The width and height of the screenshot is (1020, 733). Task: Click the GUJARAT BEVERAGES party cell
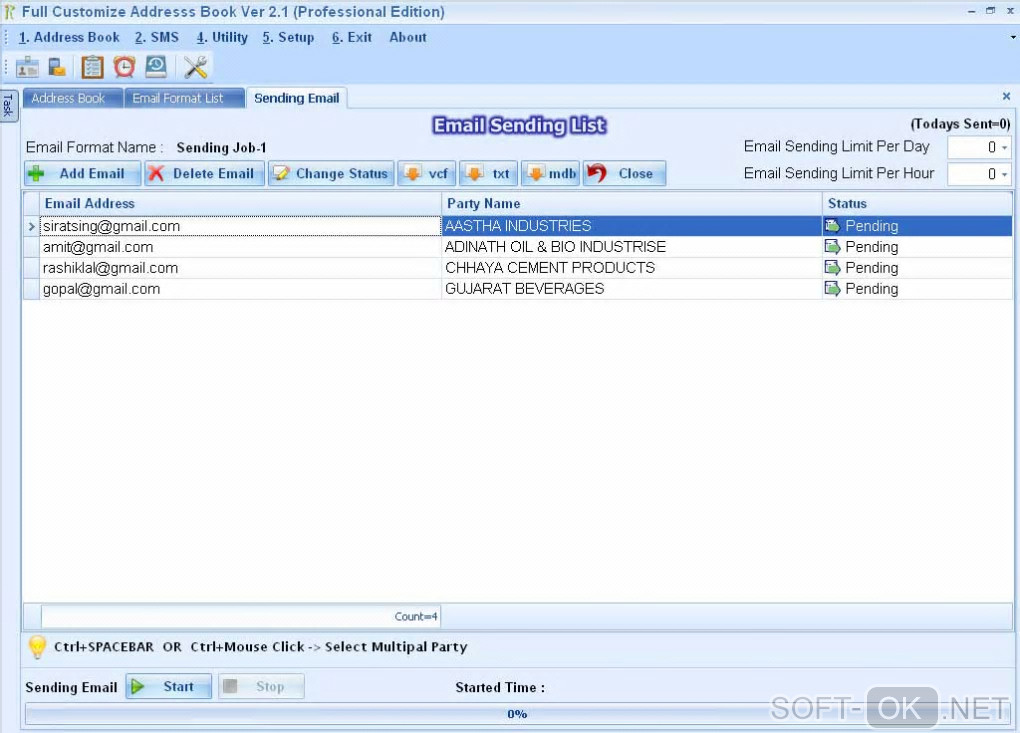pyautogui.click(x=632, y=289)
